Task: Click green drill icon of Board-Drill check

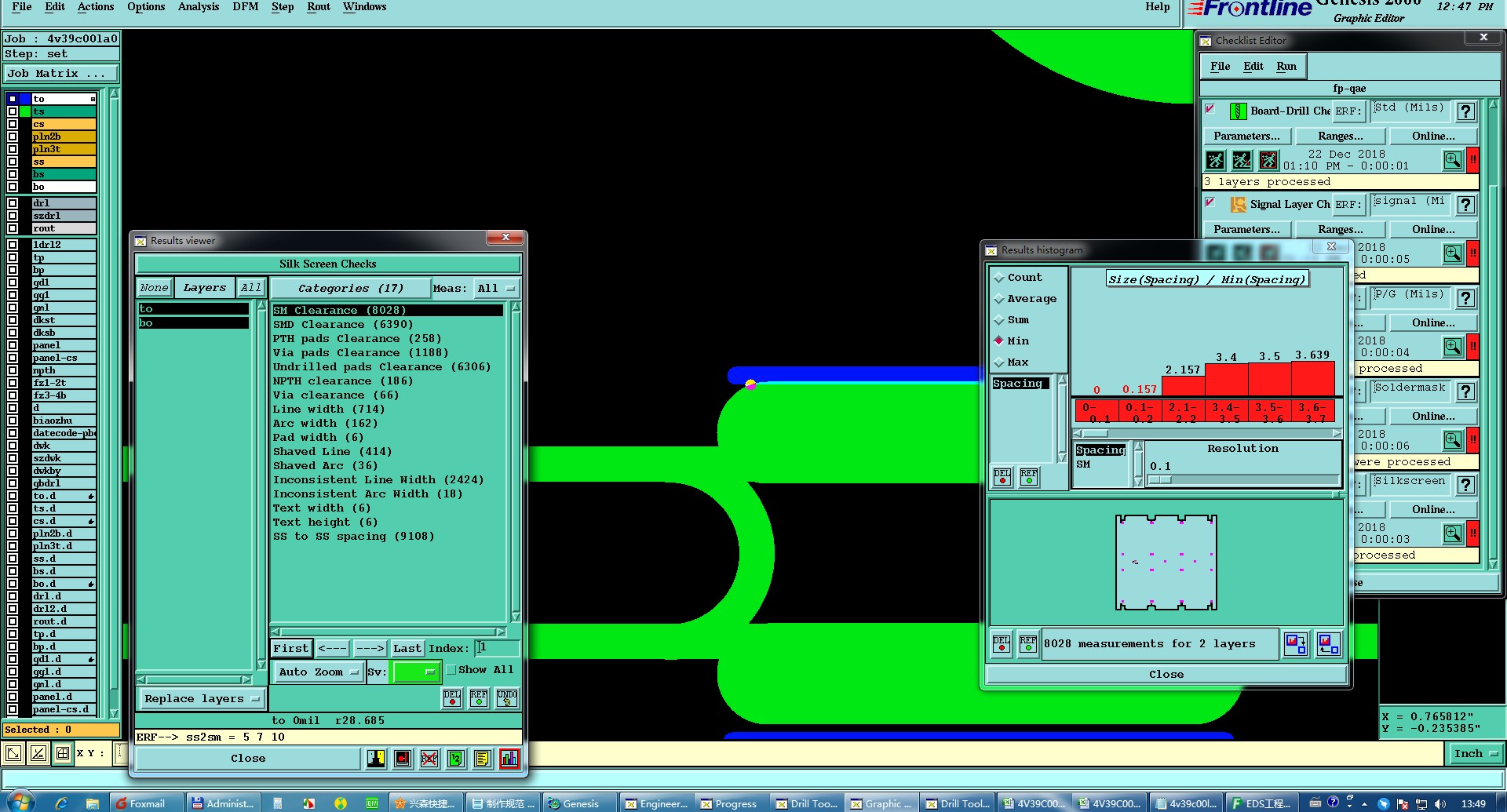Action: [x=1238, y=111]
